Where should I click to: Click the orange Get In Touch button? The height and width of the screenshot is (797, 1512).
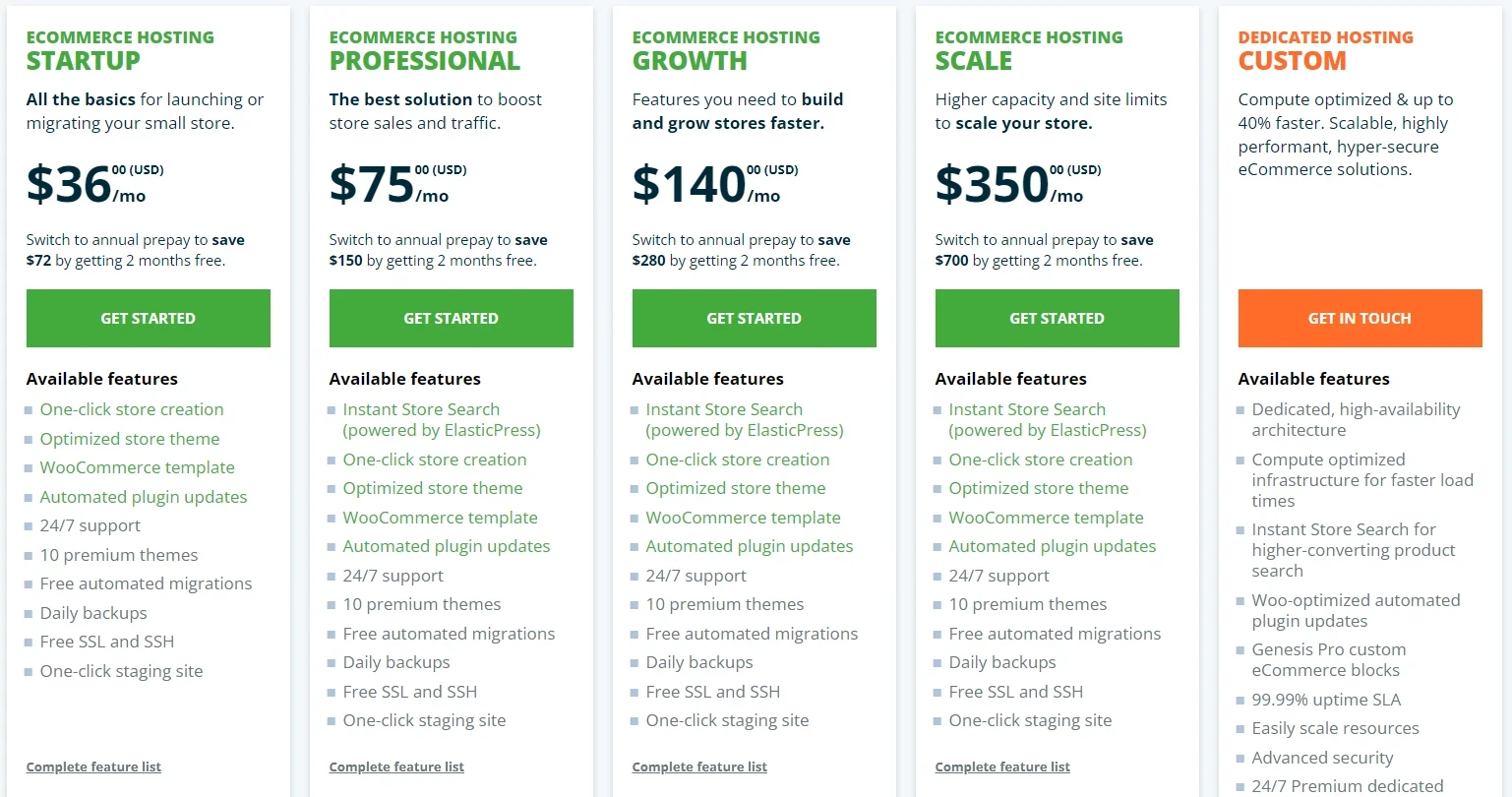(x=1360, y=318)
